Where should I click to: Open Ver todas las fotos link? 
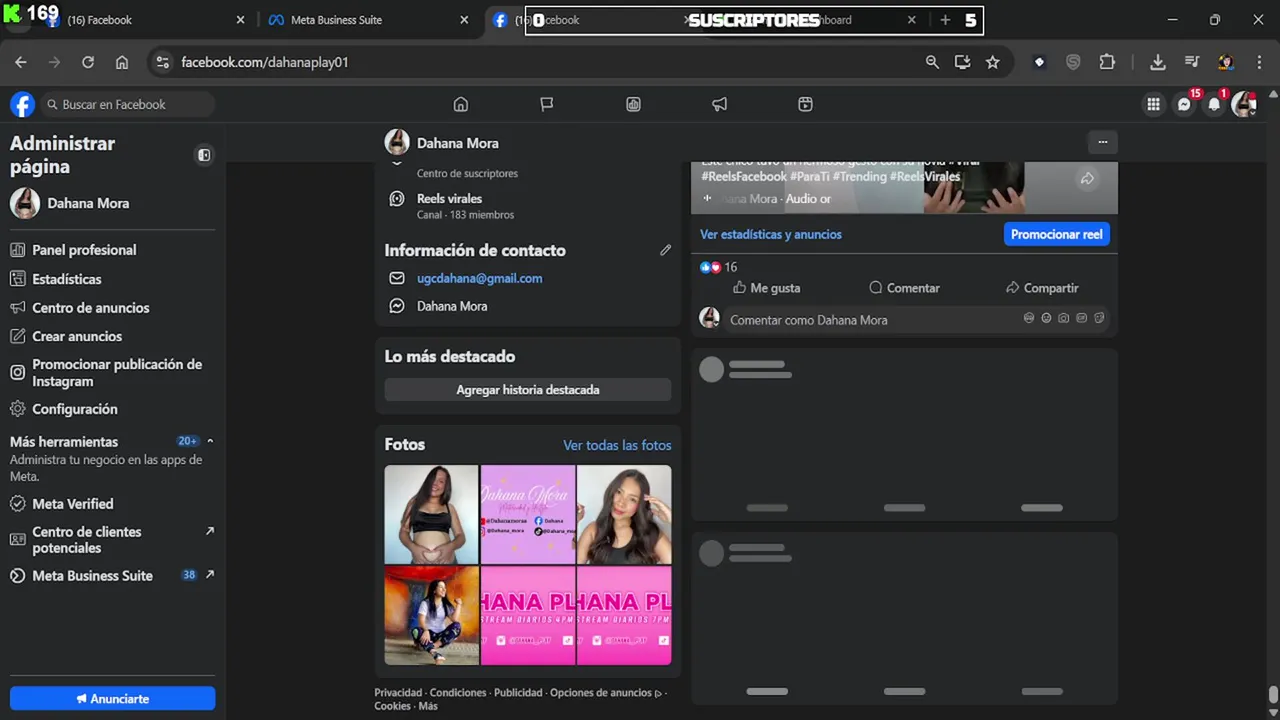click(x=617, y=445)
